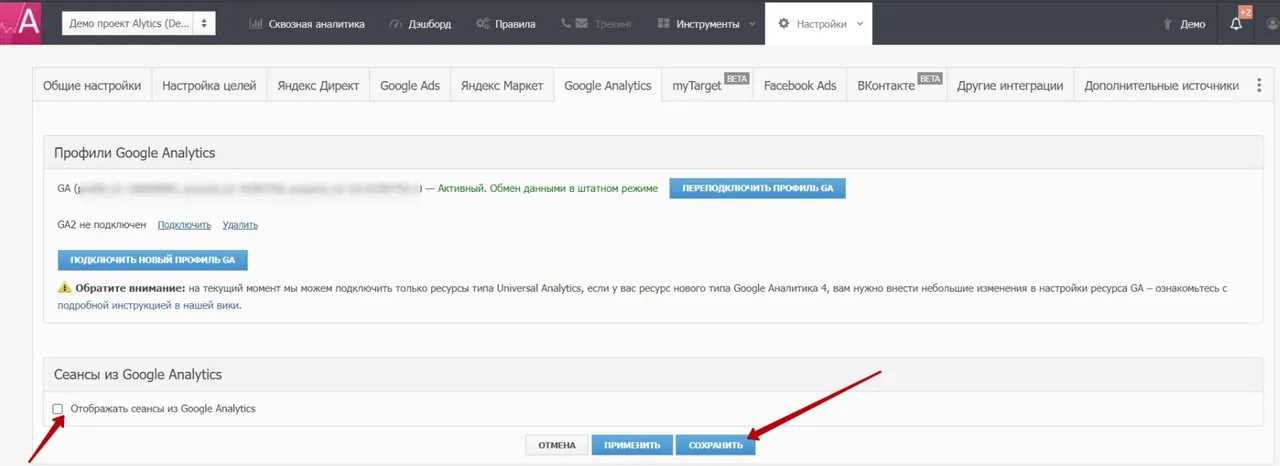This screenshot has height=466, width=1280.
Task: Open the notifications bell icon
Action: coord(1236,24)
